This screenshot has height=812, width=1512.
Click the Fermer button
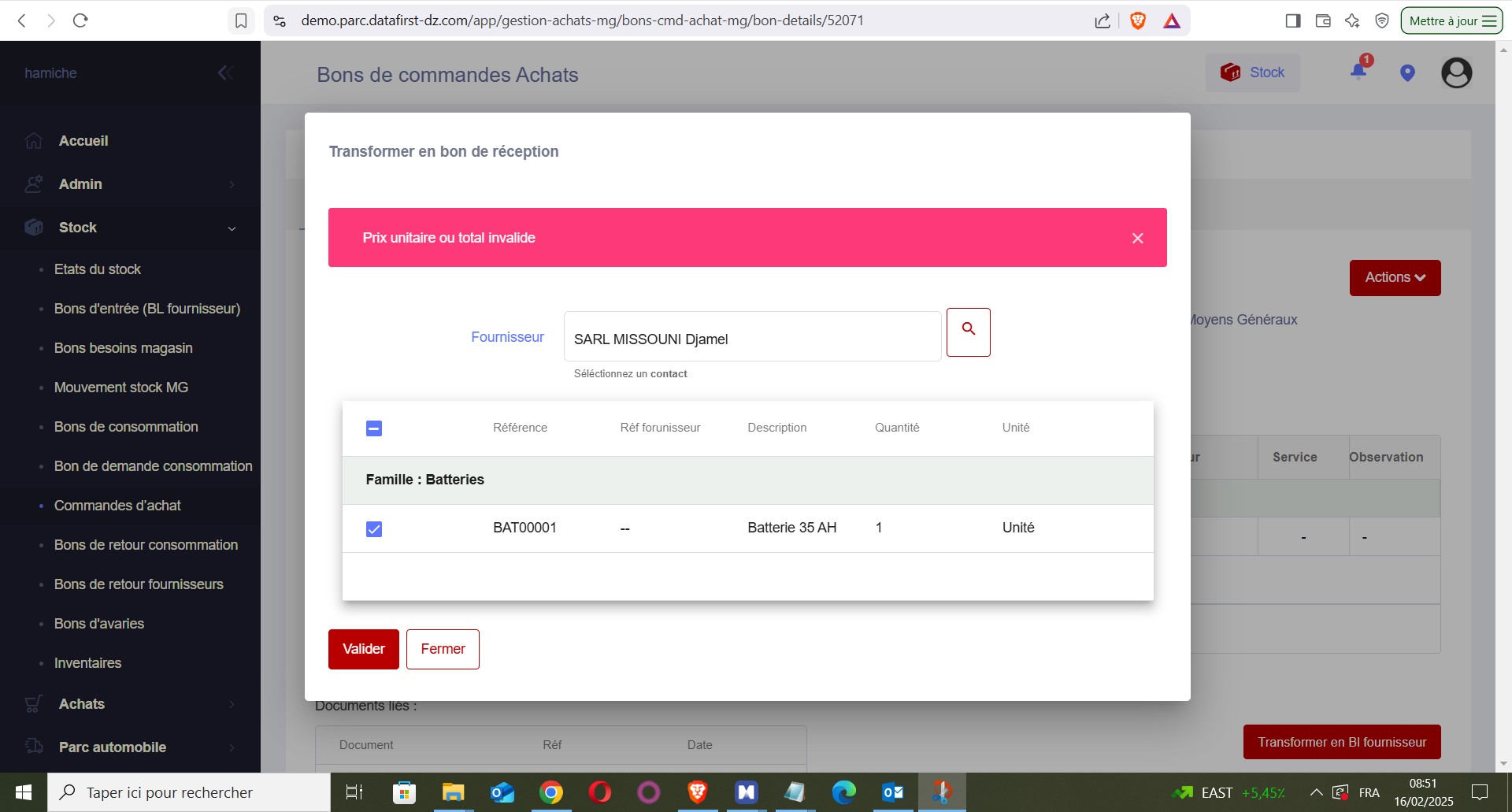tap(443, 649)
